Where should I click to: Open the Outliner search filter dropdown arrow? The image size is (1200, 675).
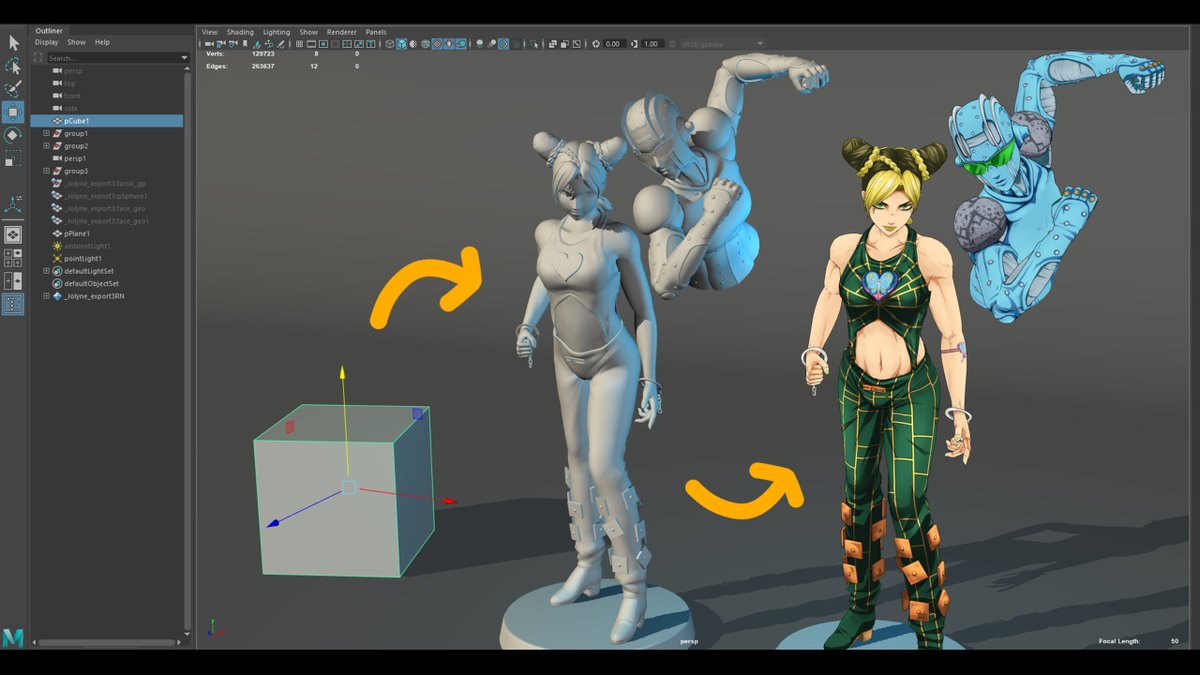[184, 58]
